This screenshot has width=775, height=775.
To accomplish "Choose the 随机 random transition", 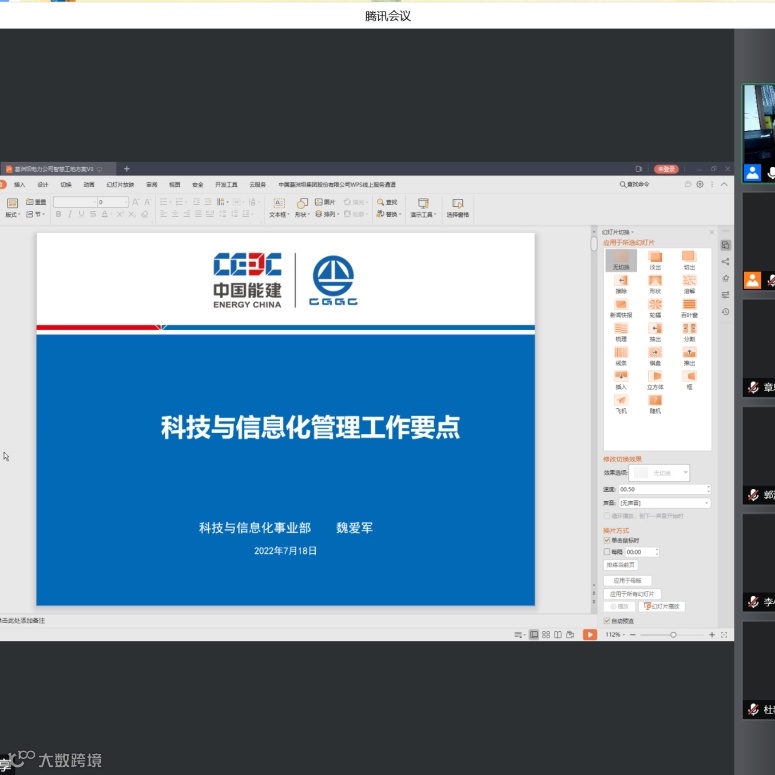I will coord(655,404).
